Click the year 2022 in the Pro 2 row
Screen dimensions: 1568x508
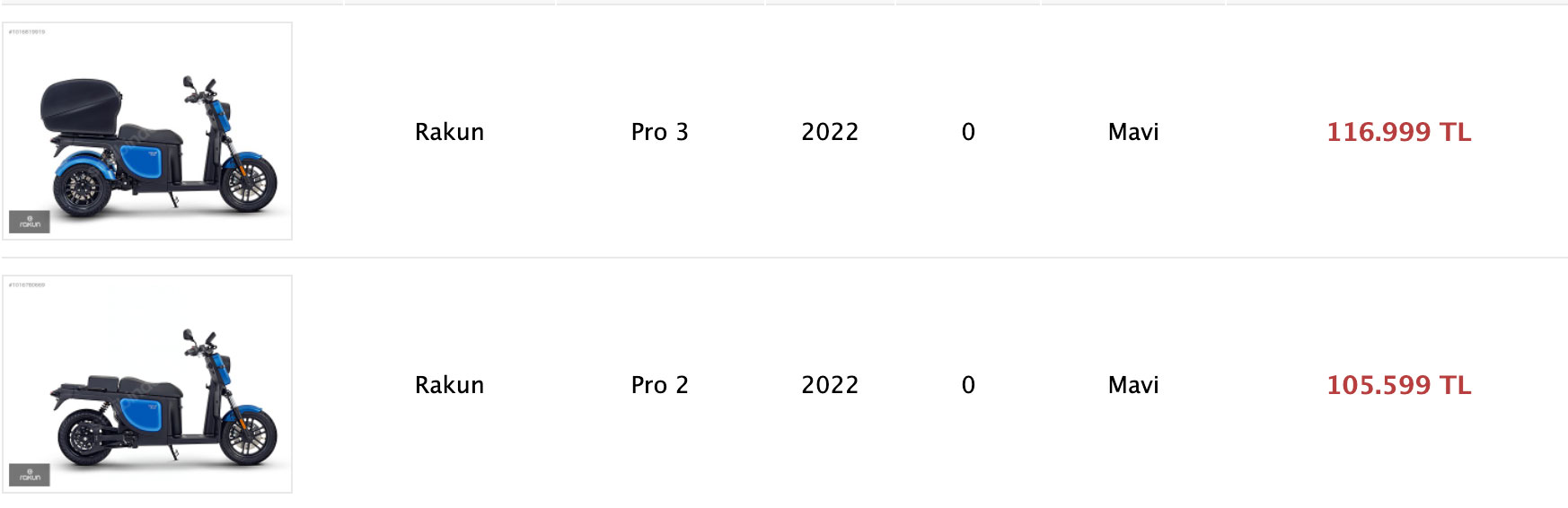coord(830,385)
